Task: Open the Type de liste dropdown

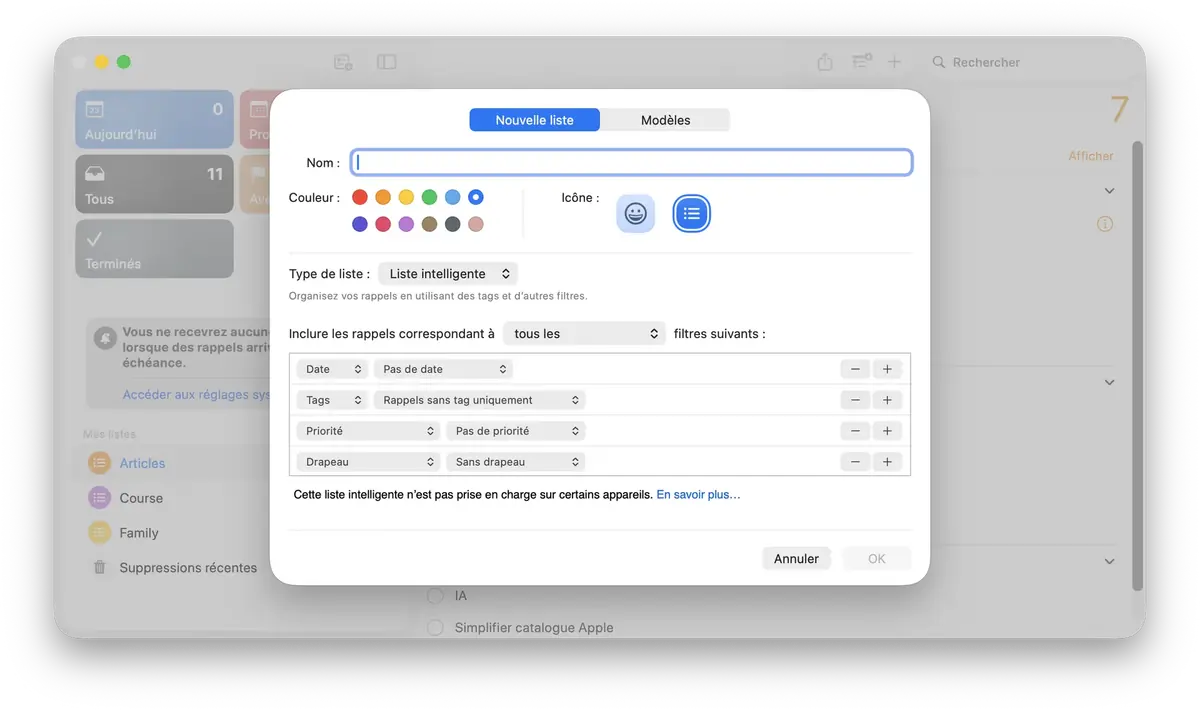Action: click(x=448, y=274)
